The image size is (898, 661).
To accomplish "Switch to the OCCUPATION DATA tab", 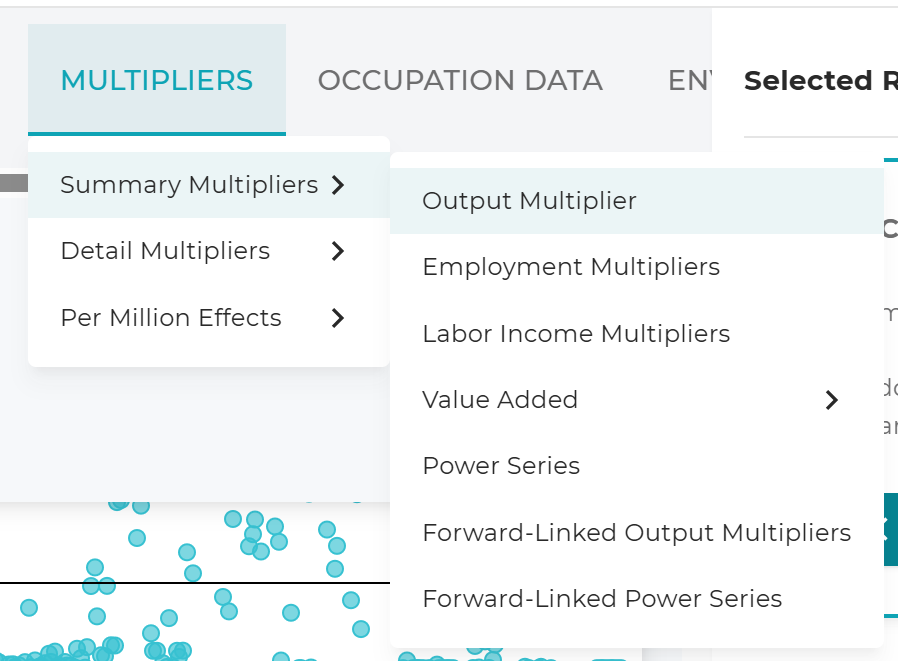I will [461, 80].
